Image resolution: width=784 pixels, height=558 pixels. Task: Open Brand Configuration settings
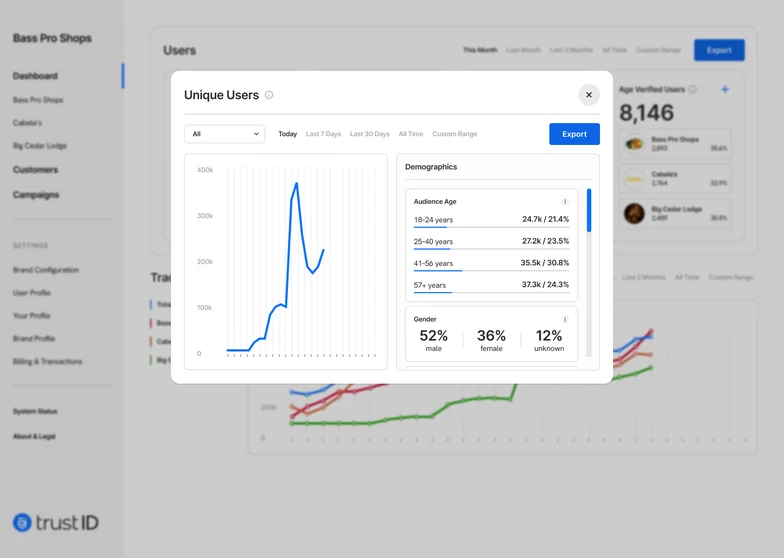point(46,270)
